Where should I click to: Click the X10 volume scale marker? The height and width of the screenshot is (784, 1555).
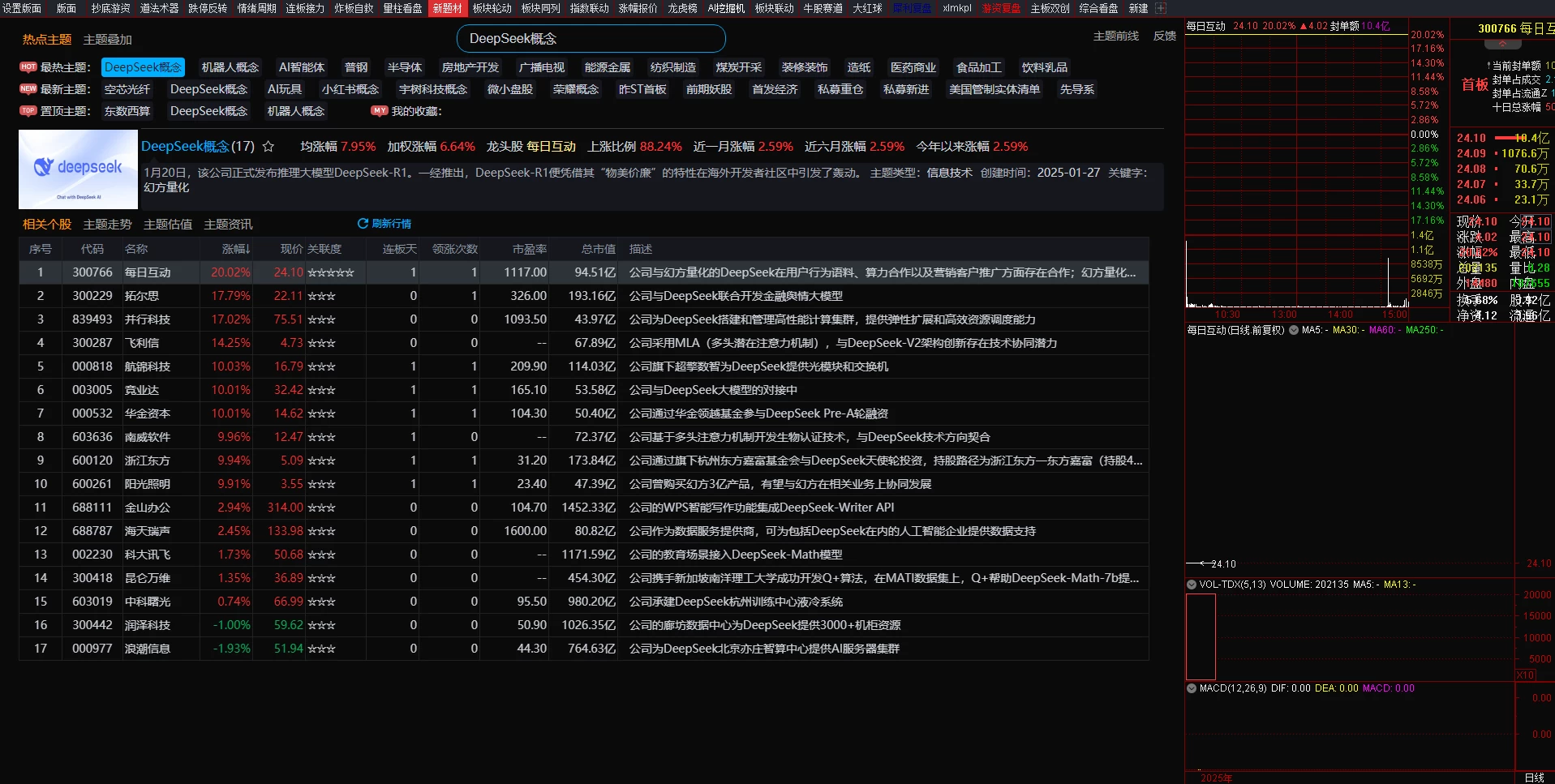(1525, 675)
